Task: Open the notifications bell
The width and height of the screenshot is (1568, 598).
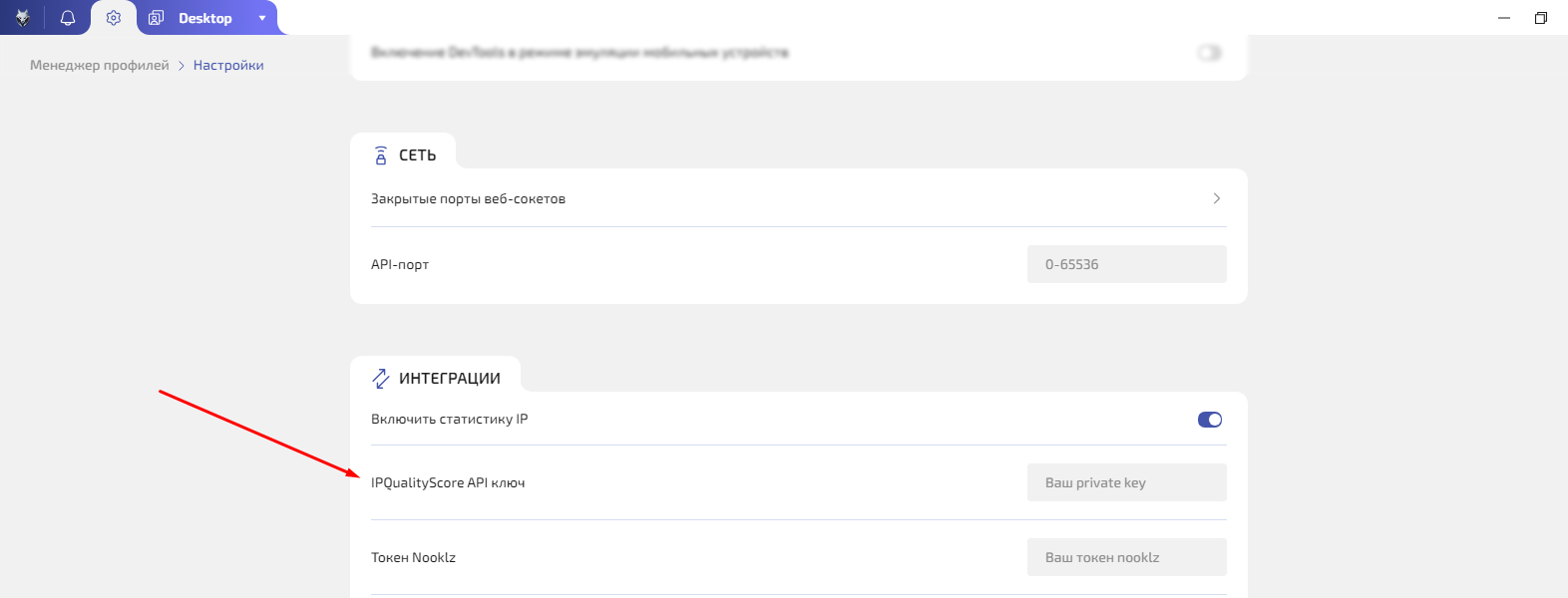Action: [x=68, y=18]
